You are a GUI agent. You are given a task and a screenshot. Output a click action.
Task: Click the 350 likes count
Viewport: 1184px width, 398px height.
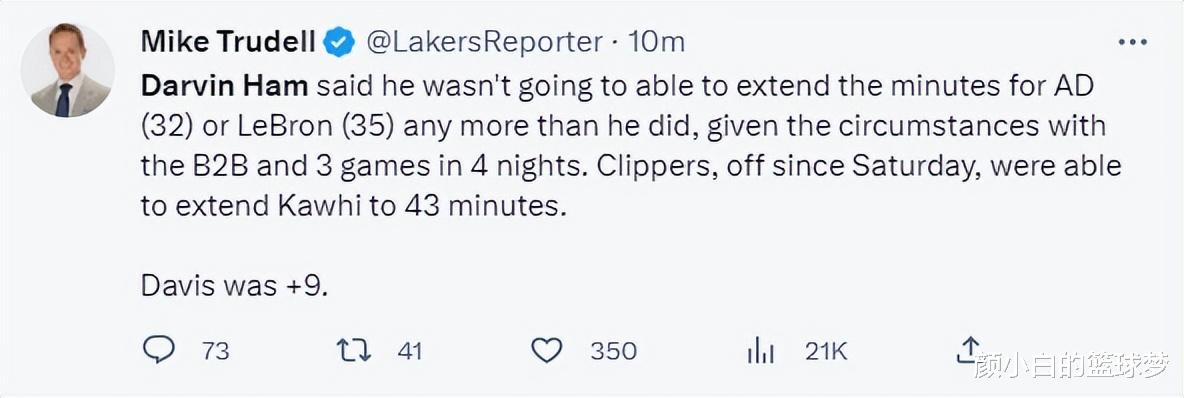click(613, 351)
